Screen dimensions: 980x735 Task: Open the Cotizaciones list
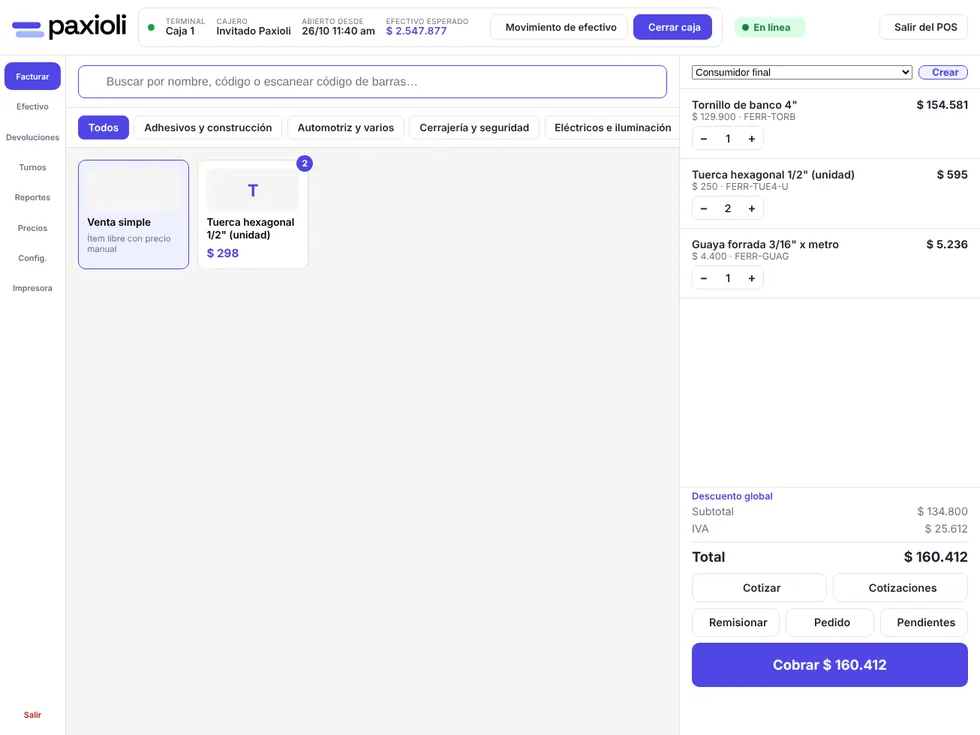pyautogui.click(x=901, y=588)
